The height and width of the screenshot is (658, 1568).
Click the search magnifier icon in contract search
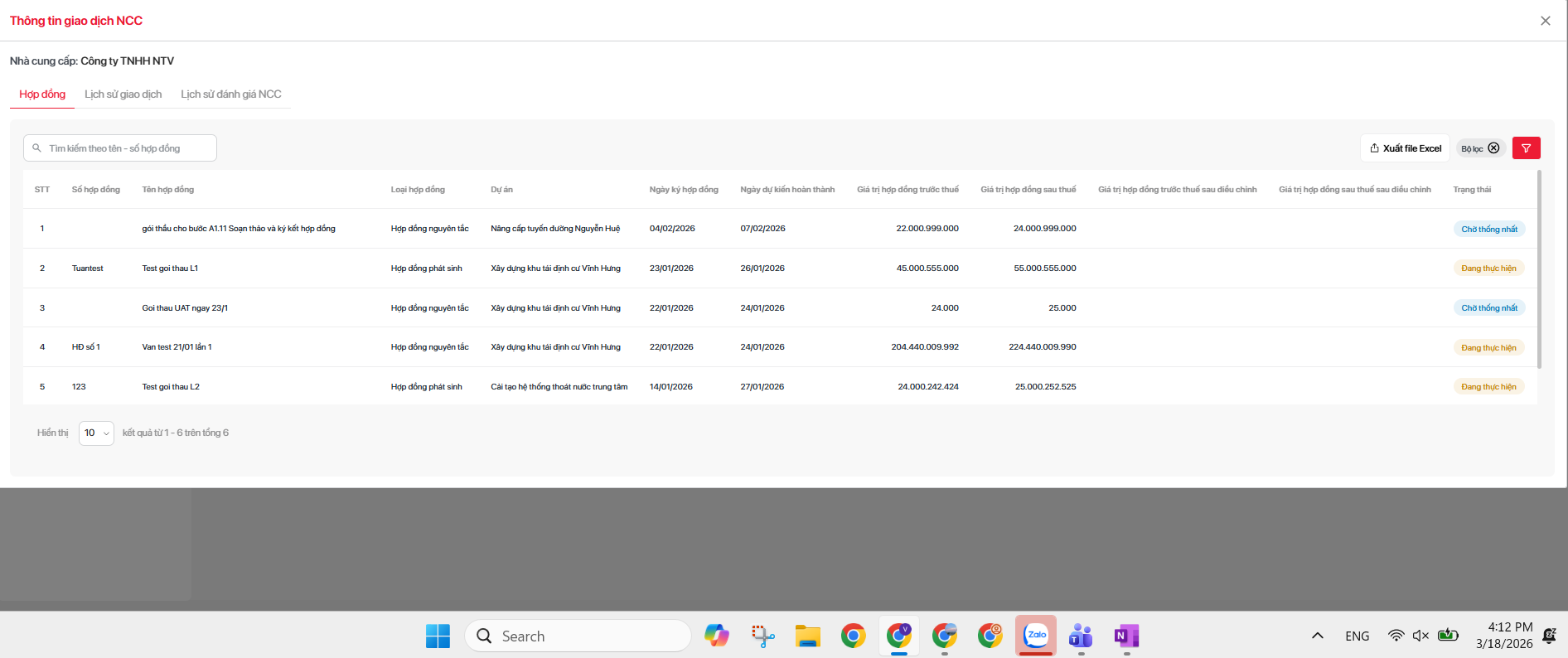(36, 148)
